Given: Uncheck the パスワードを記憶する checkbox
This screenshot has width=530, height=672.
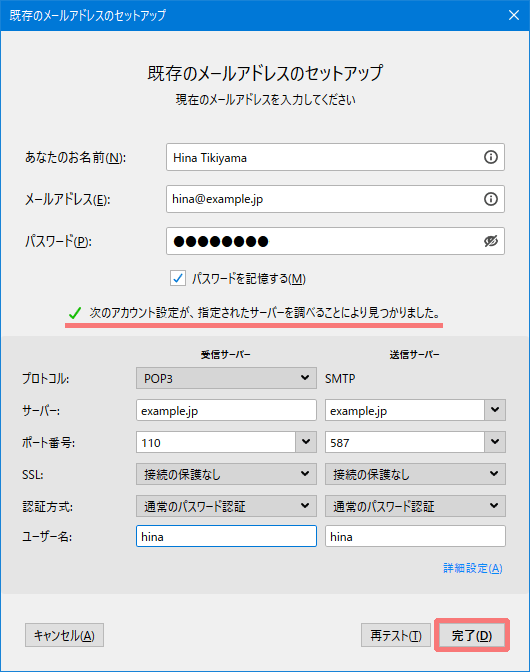Looking at the screenshot, I should (x=178, y=279).
